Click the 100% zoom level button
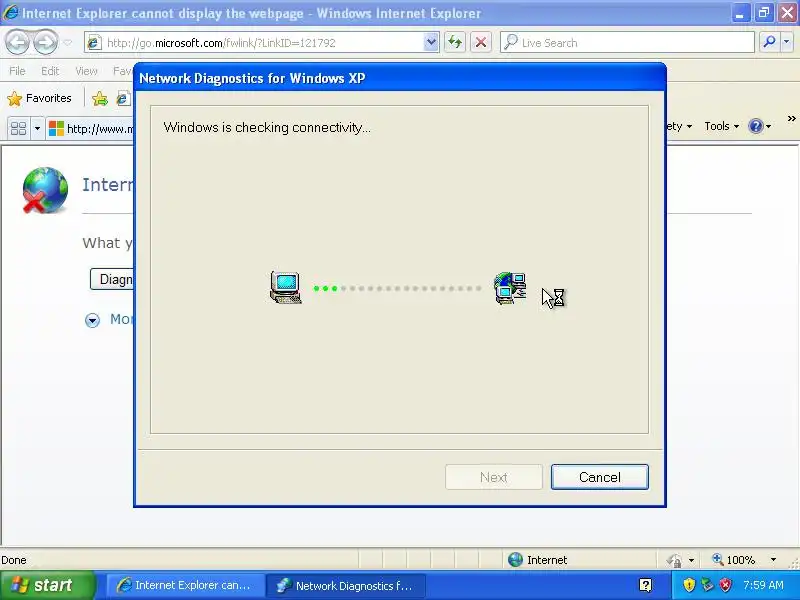This screenshot has height=600, width=800. tap(734, 560)
